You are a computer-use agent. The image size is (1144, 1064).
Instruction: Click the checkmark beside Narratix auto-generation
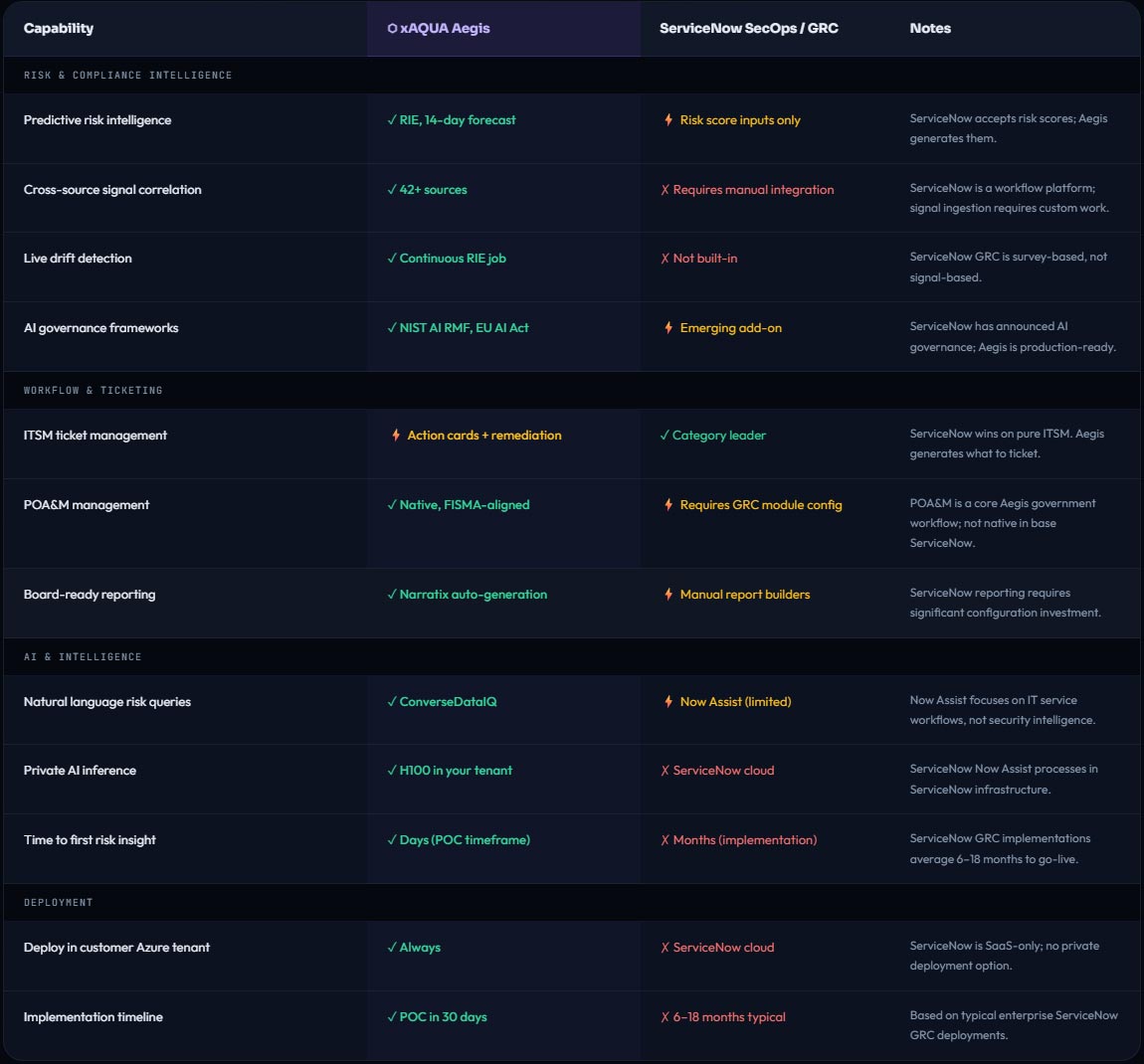392,595
